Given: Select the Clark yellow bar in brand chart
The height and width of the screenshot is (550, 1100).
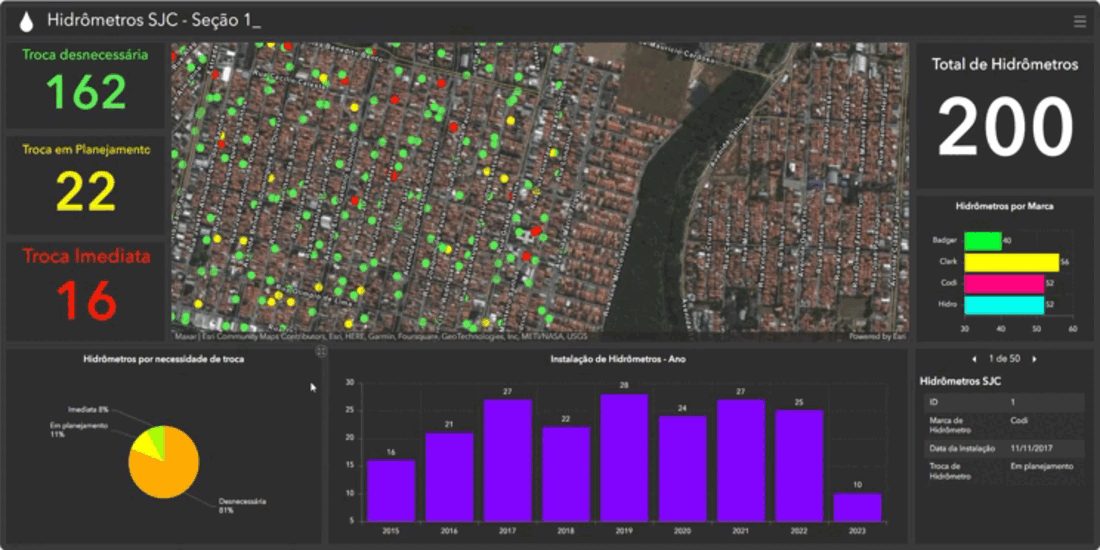Looking at the screenshot, I should 1011,262.
